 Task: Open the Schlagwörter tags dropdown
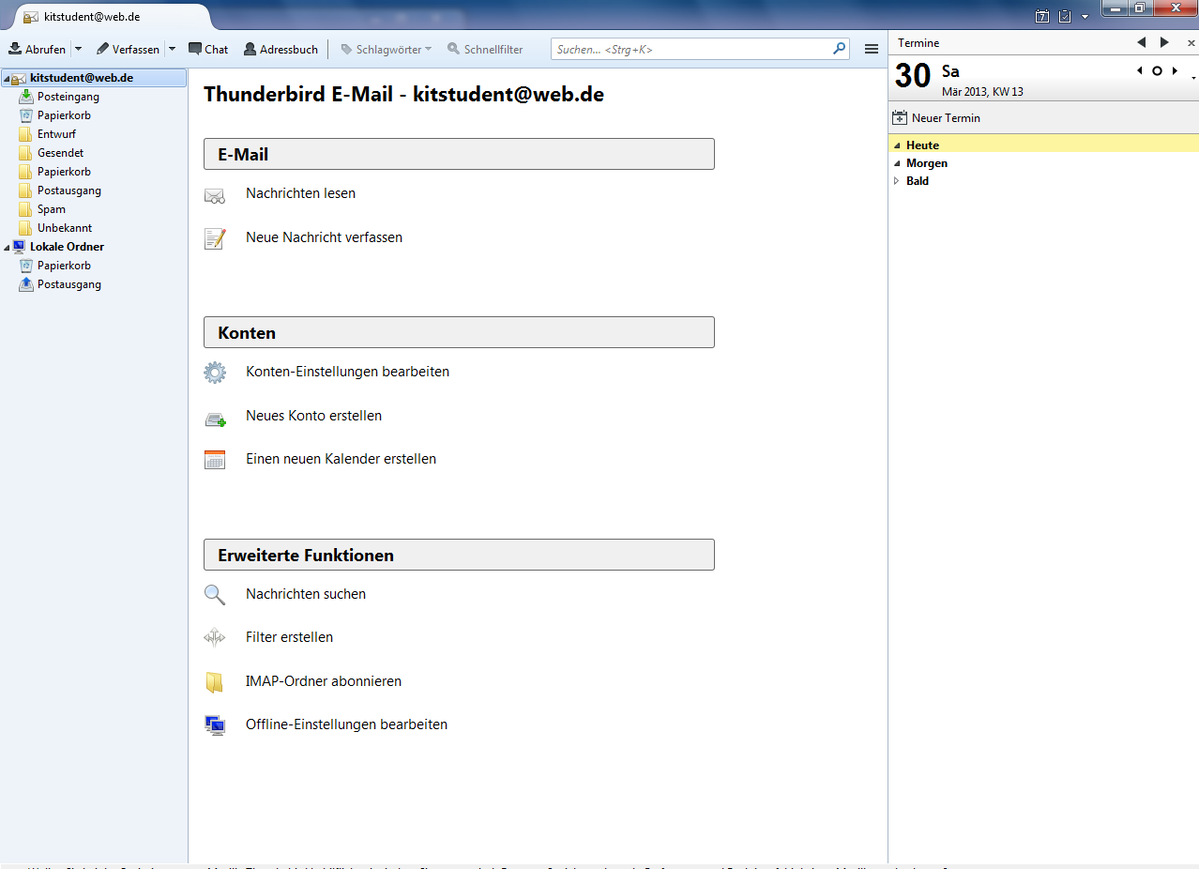(386, 49)
